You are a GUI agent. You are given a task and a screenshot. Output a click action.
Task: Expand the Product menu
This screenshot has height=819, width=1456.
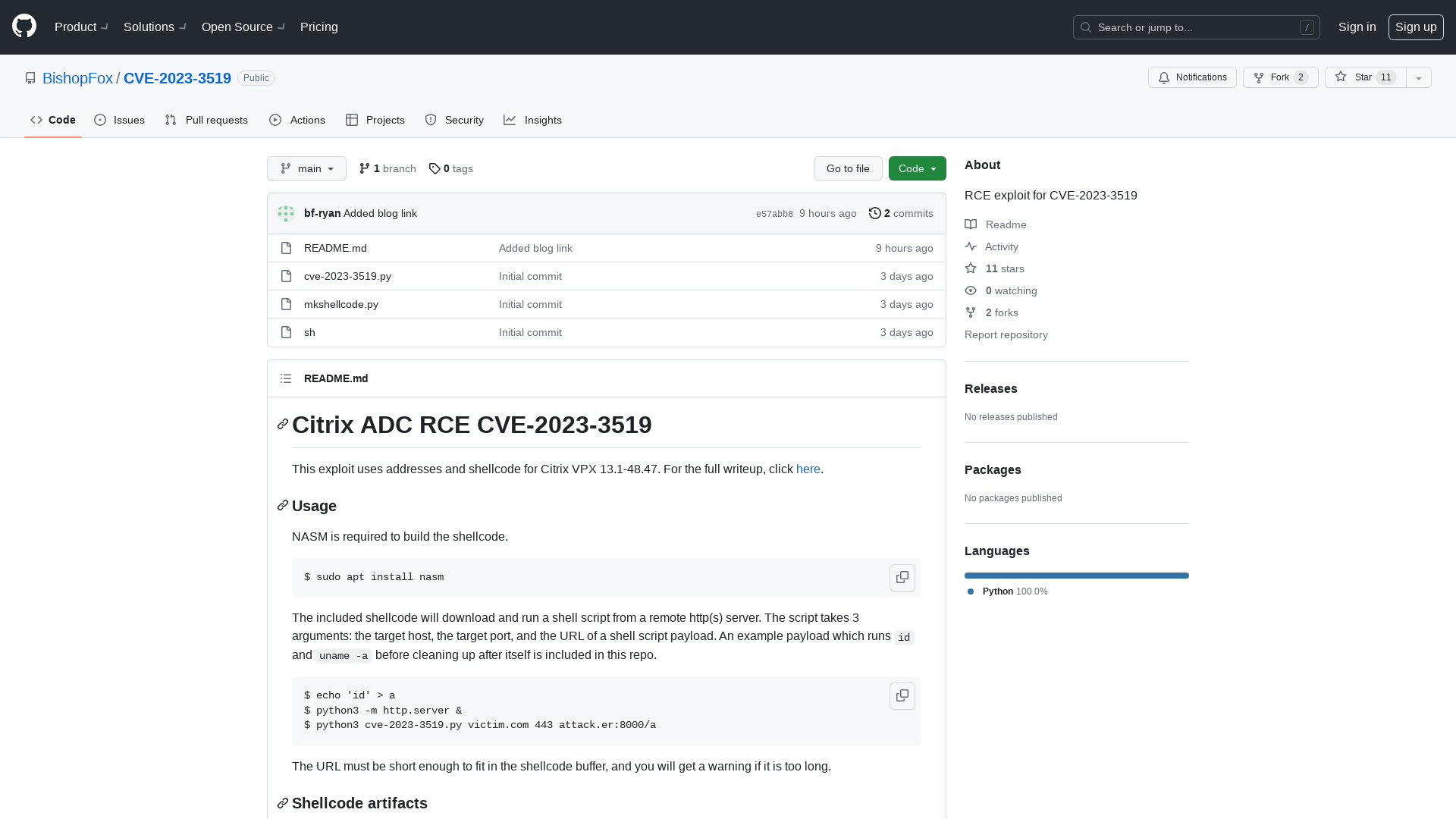(x=82, y=27)
